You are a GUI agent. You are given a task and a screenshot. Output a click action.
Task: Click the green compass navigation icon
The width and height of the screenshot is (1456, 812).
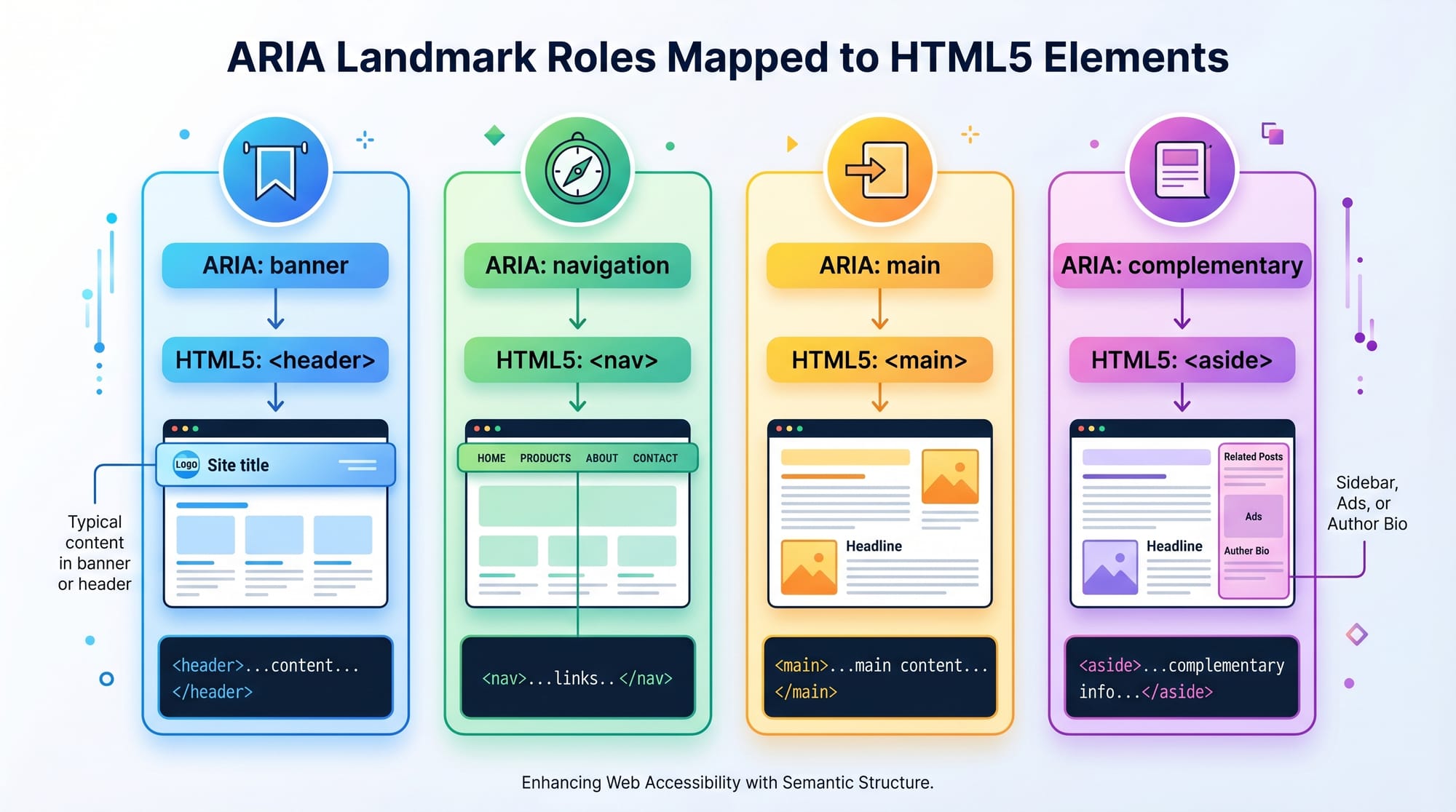tap(577, 170)
